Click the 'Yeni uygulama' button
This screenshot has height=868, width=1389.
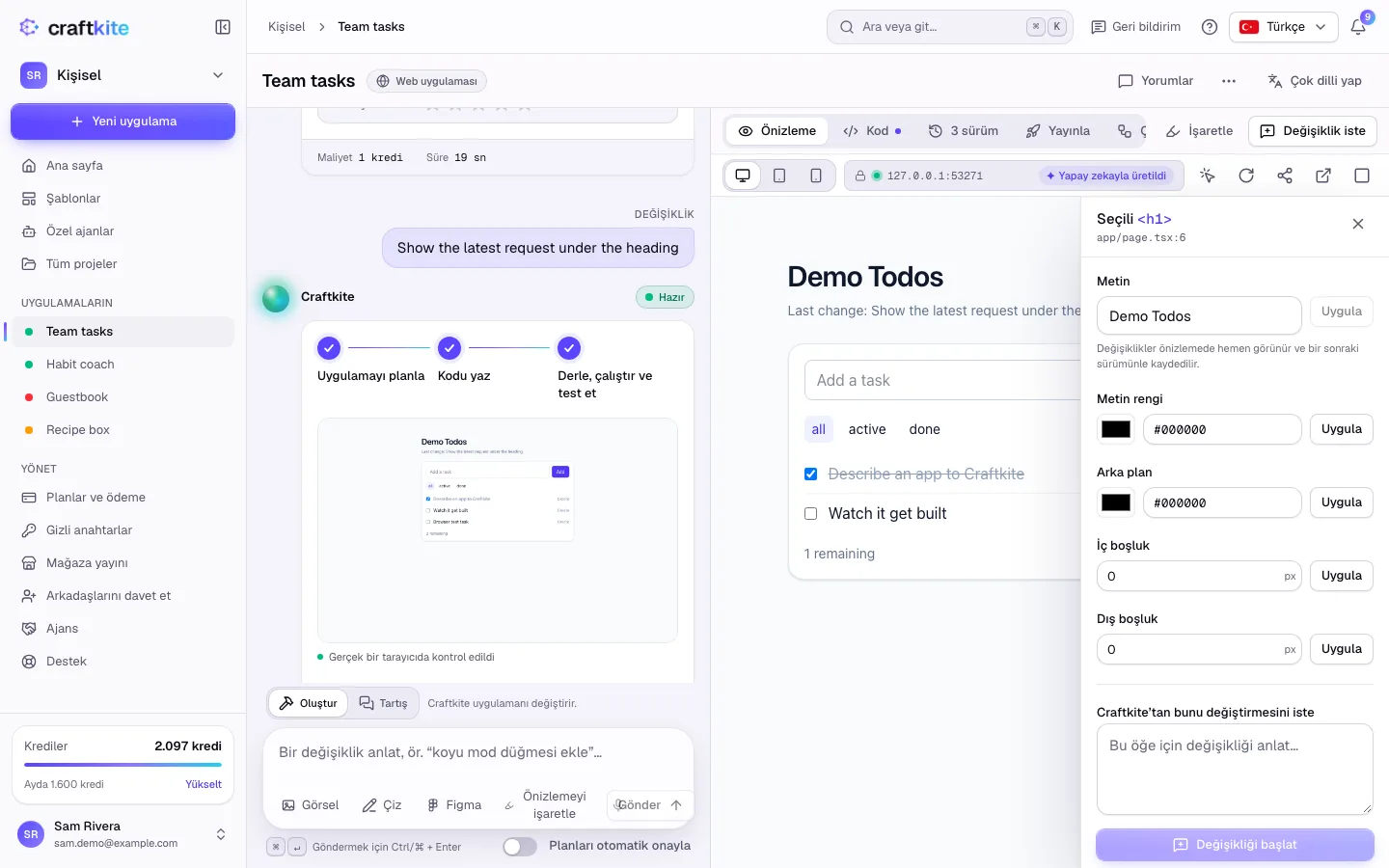[123, 122]
